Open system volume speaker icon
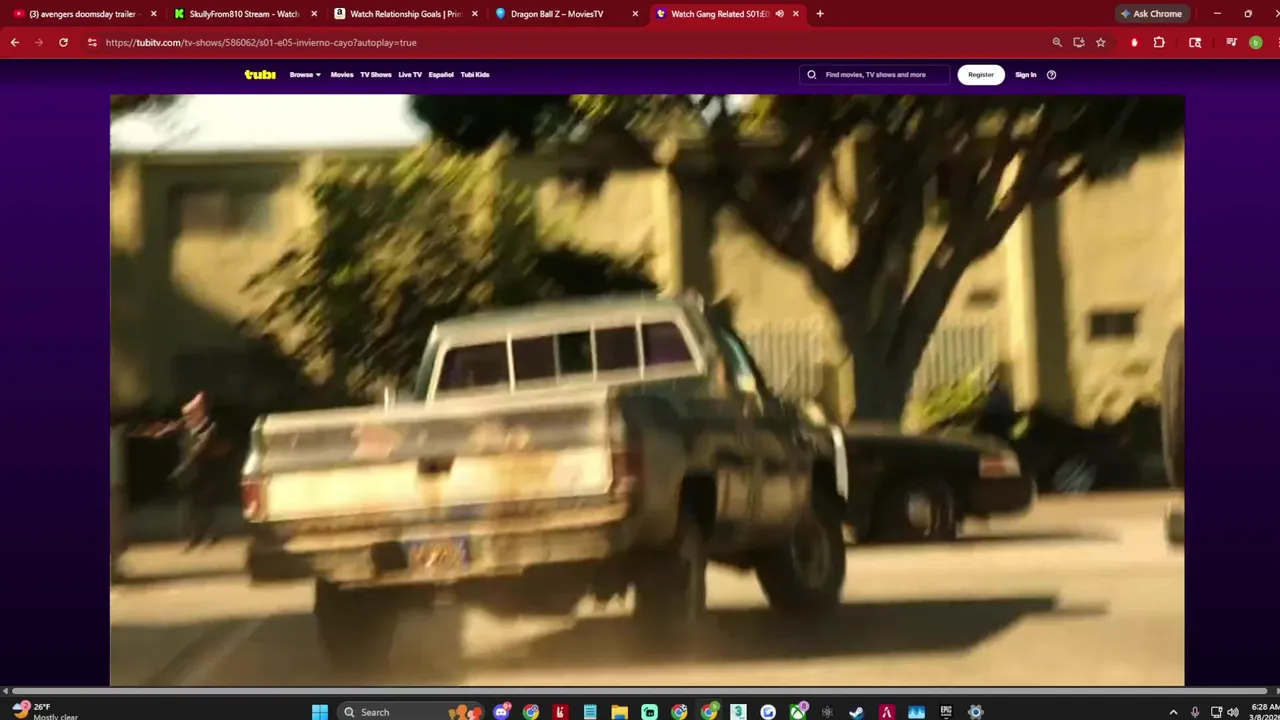This screenshot has height=720, width=1280. click(x=1233, y=712)
